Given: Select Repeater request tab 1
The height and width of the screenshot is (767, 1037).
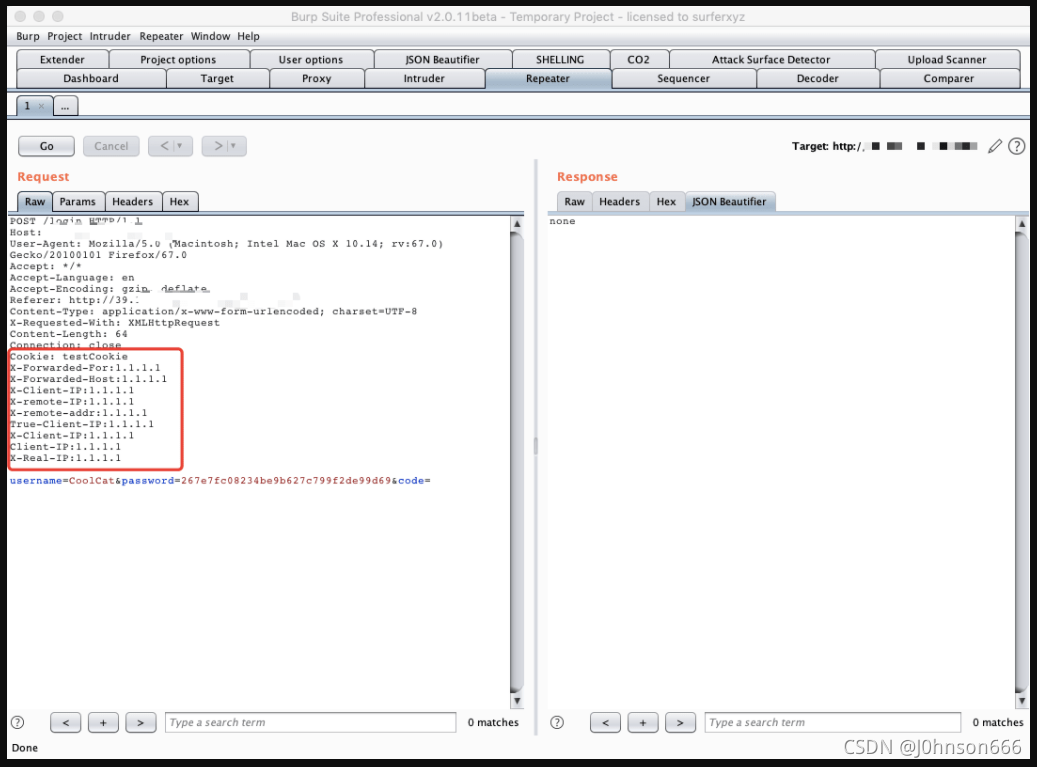Looking at the screenshot, I should pos(28,106).
